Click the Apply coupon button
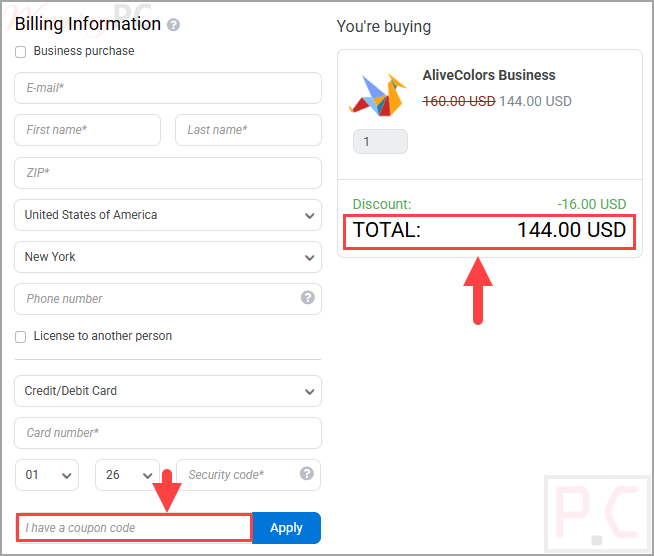This screenshot has height=556, width=654. (287, 528)
